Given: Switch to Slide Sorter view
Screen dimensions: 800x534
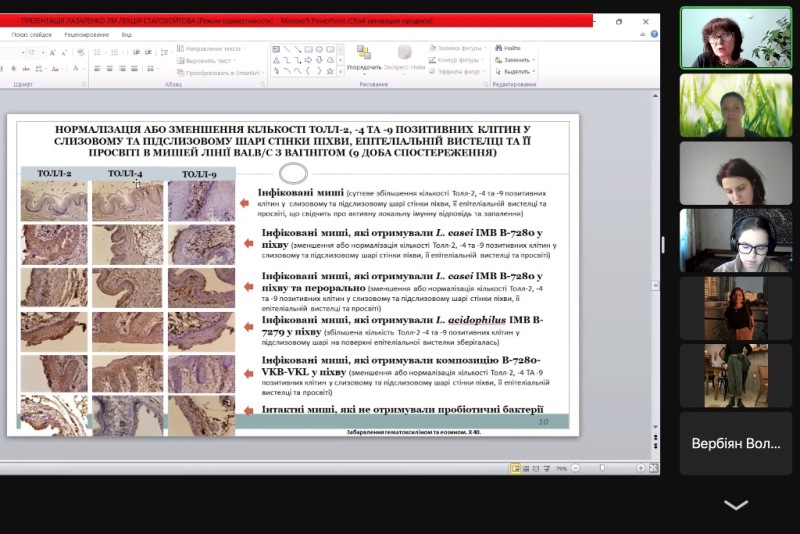Looking at the screenshot, I should pos(526,468).
